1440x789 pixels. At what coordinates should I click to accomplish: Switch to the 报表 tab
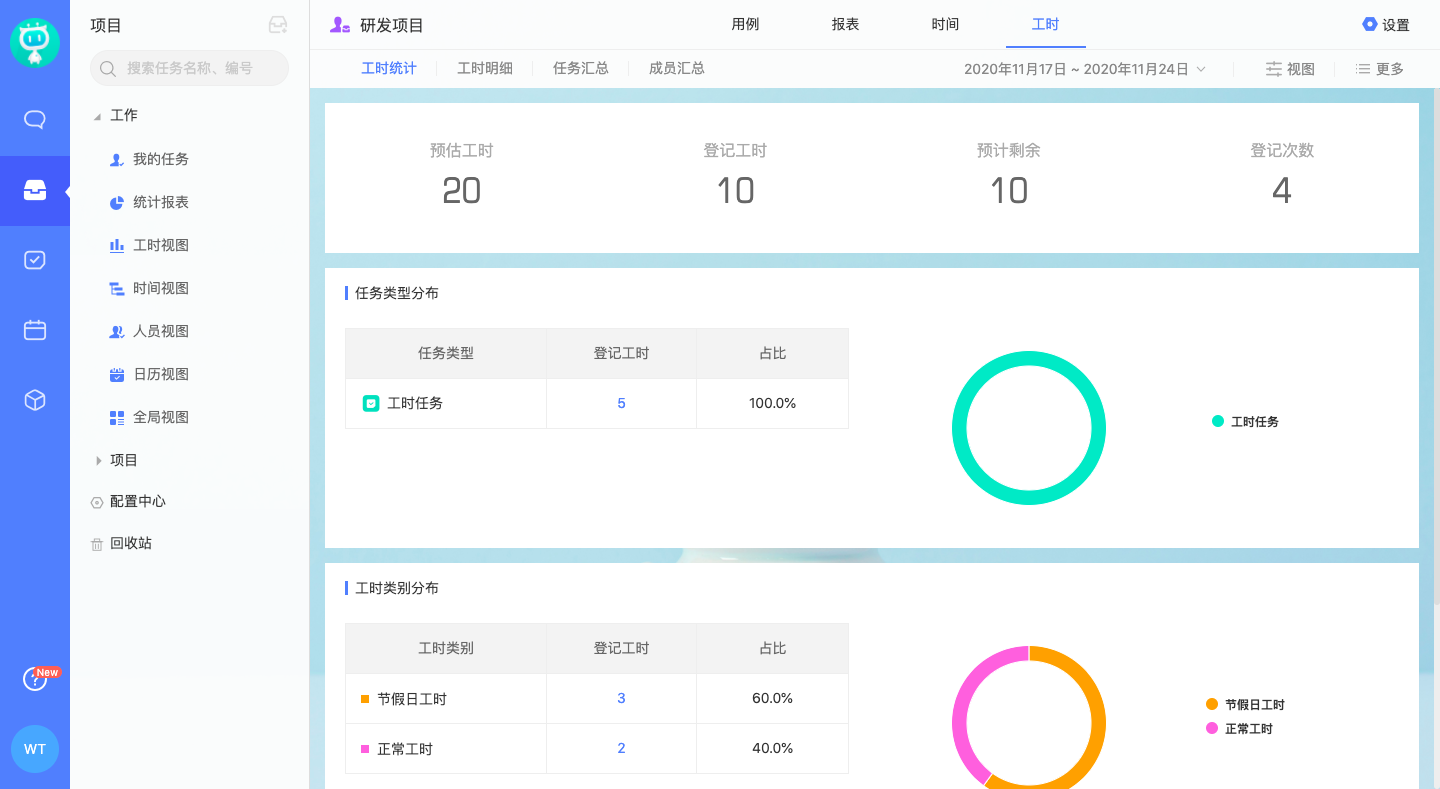pos(845,24)
